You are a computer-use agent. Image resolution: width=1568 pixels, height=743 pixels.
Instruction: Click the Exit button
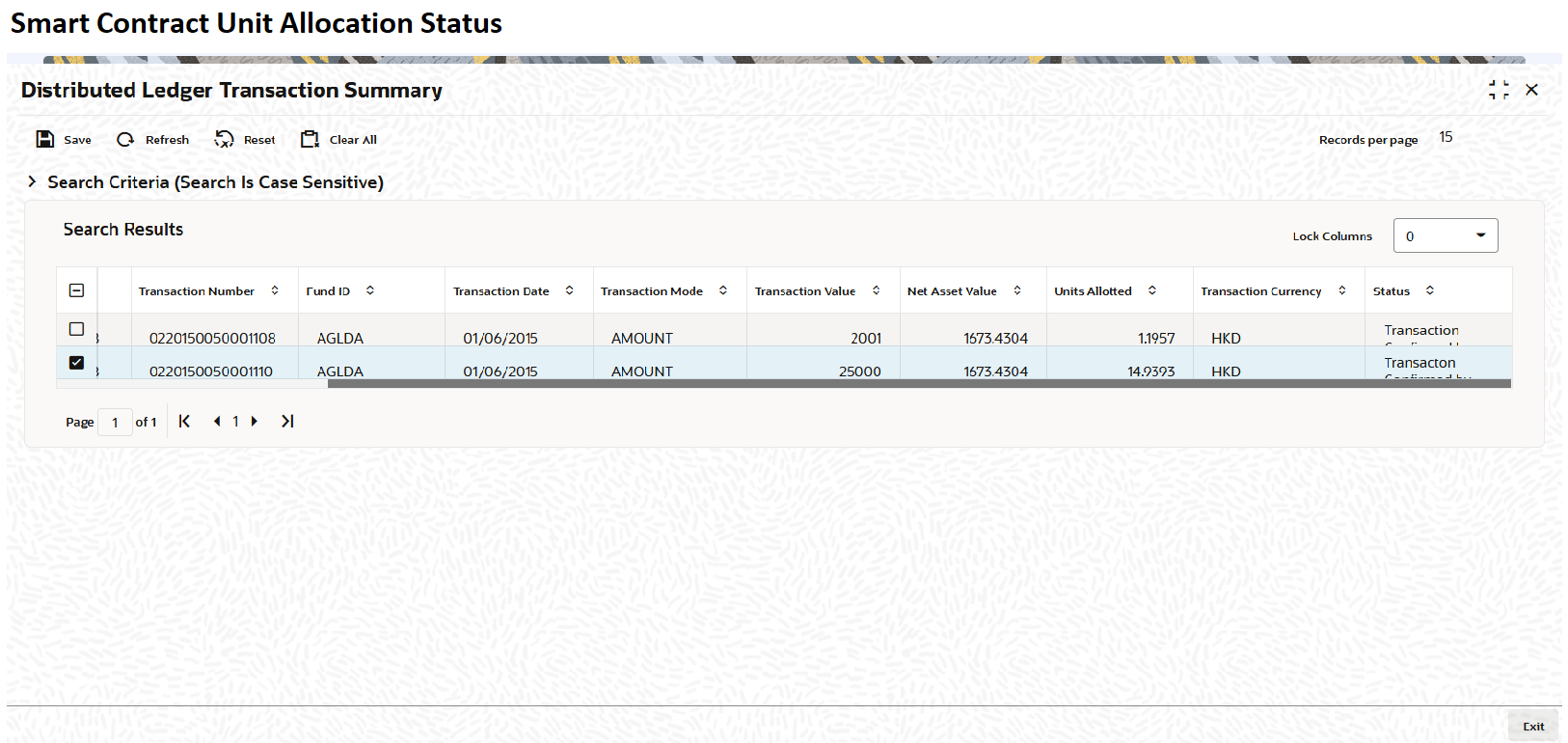point(1533,727)
